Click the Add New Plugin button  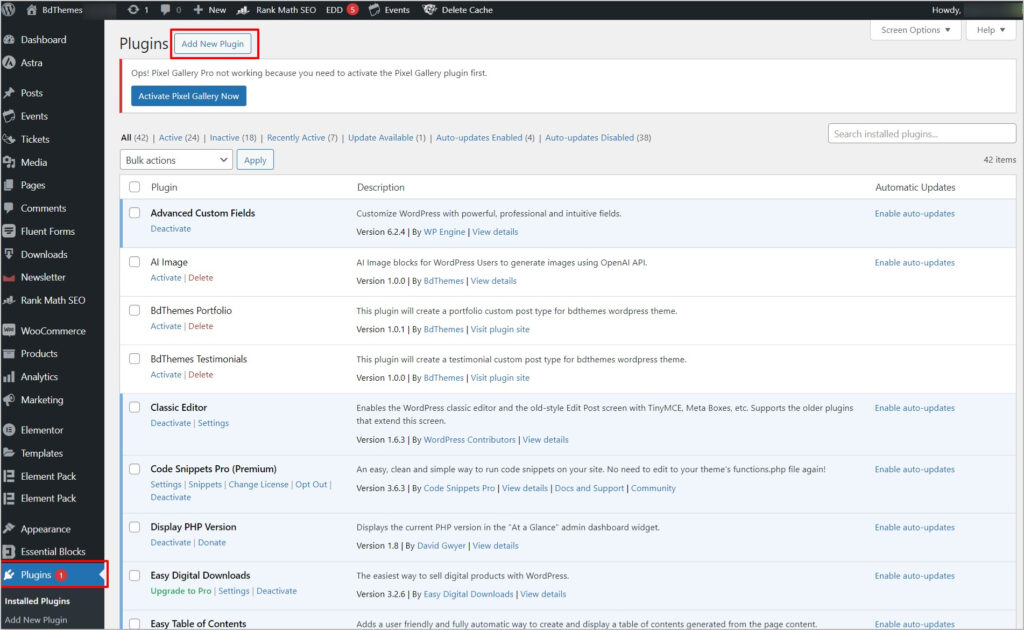tap(213, 44)
